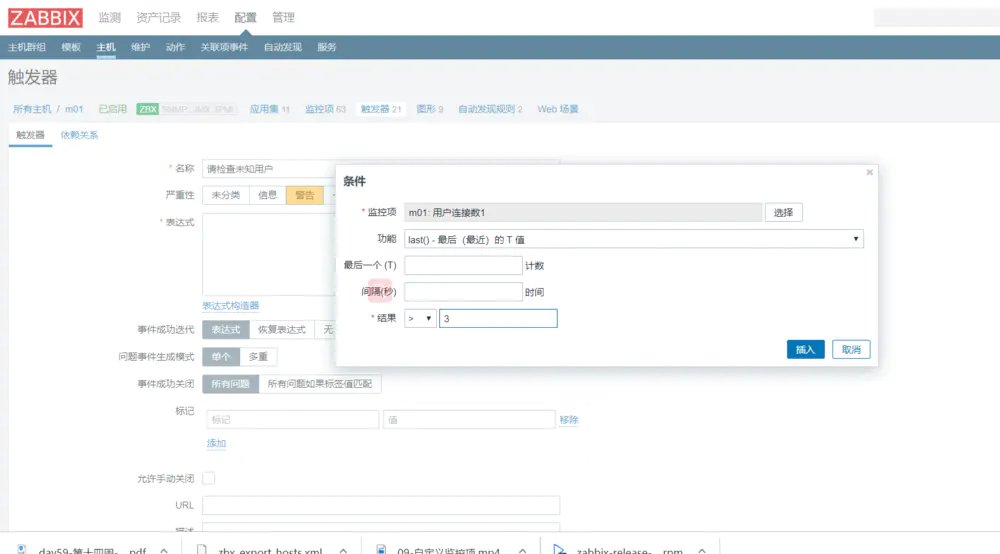Go to 关联项事件 submenu
The image size is (1000, 554).
pos(224,47)
